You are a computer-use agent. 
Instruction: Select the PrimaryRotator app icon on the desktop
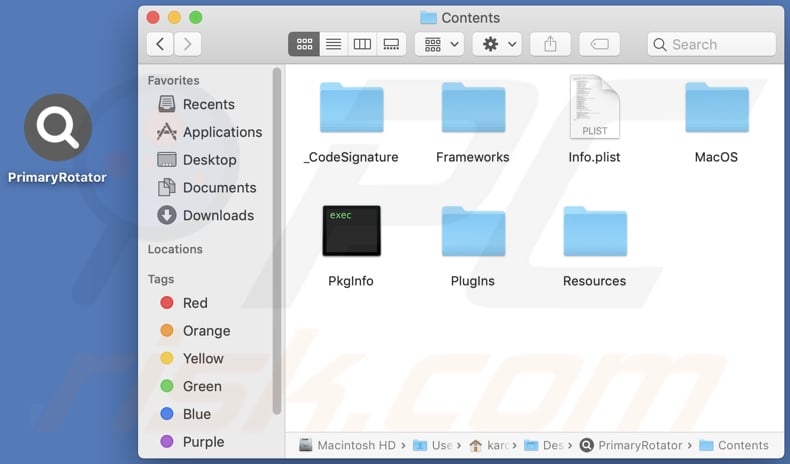pyautogui.click(x=57, y=127)
